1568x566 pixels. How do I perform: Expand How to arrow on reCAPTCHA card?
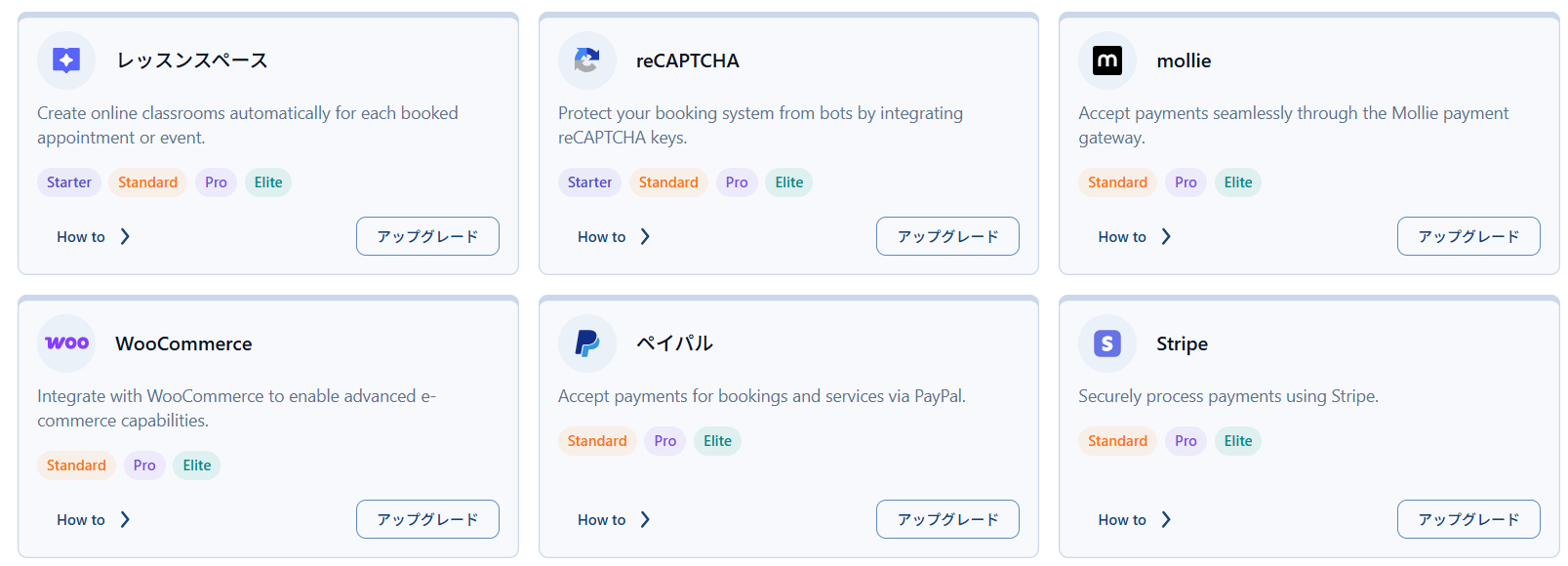[645, 237]
